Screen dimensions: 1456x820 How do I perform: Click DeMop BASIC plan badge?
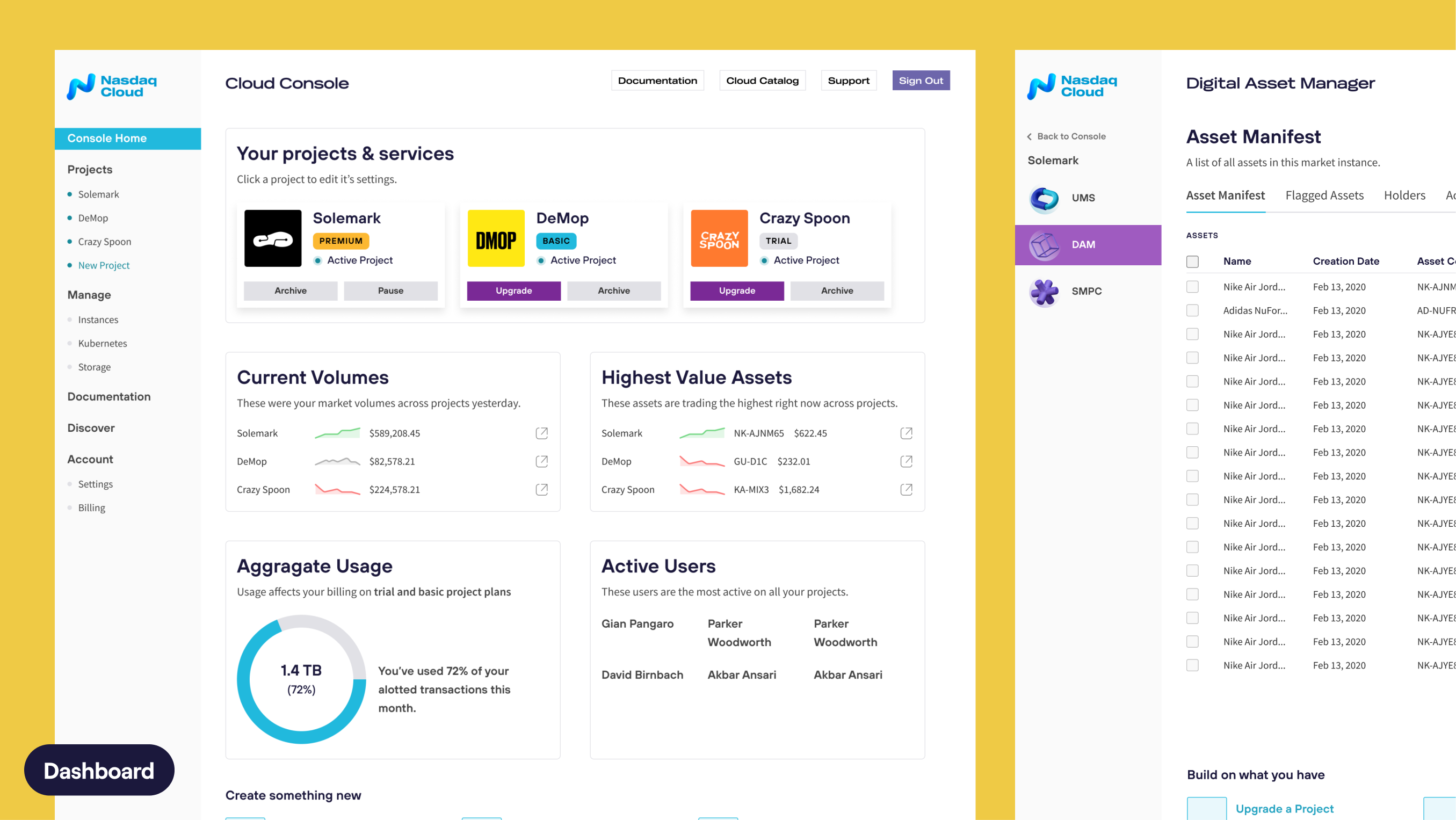point(556,241)
